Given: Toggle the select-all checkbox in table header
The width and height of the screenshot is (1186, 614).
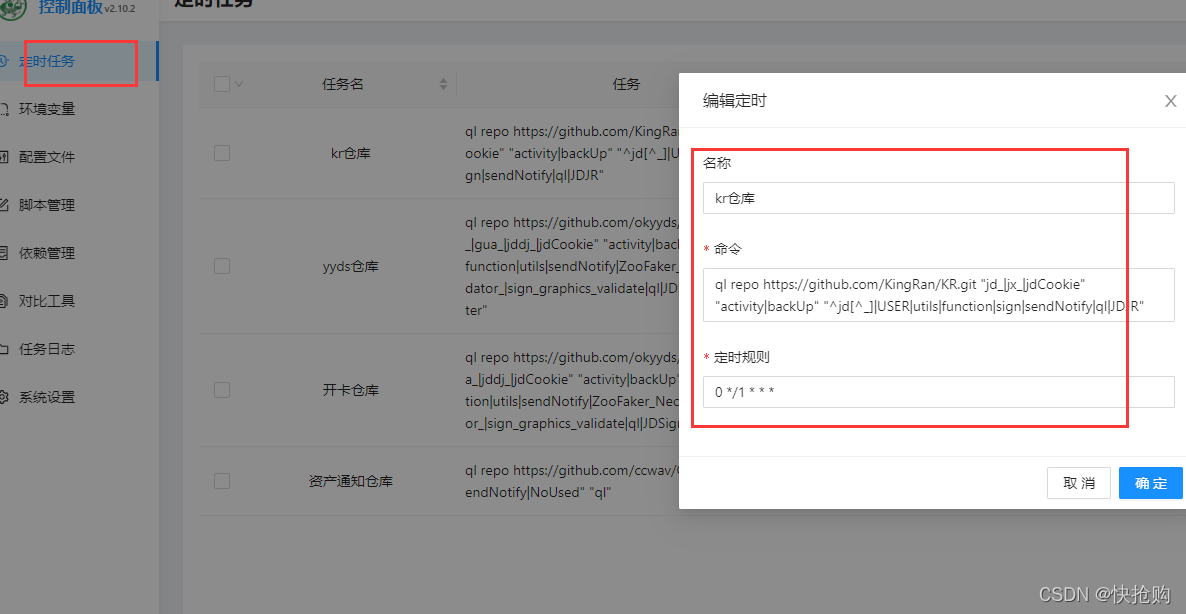Looking at the screenshot, I should (221, 84).
